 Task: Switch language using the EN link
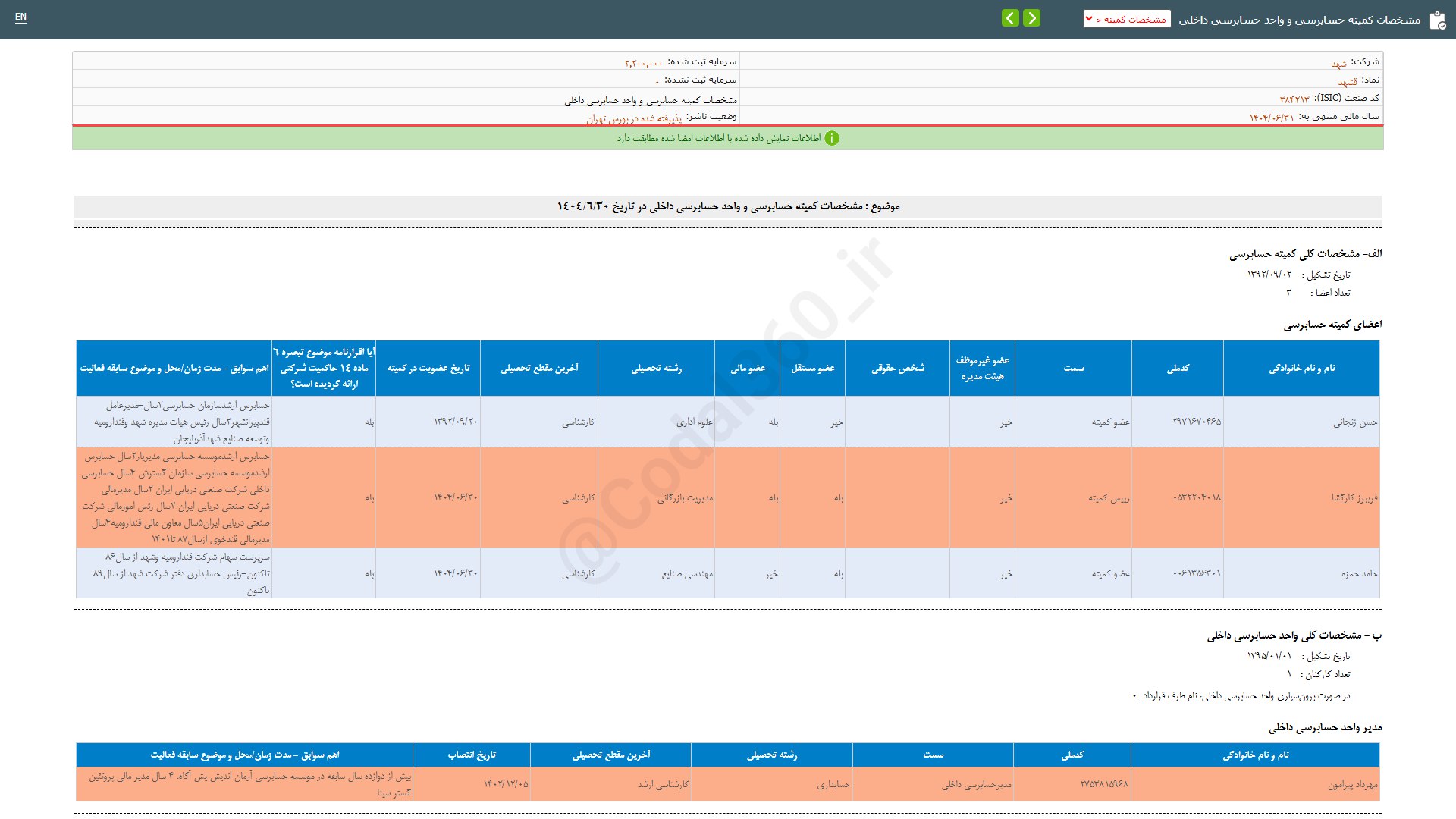20,17
